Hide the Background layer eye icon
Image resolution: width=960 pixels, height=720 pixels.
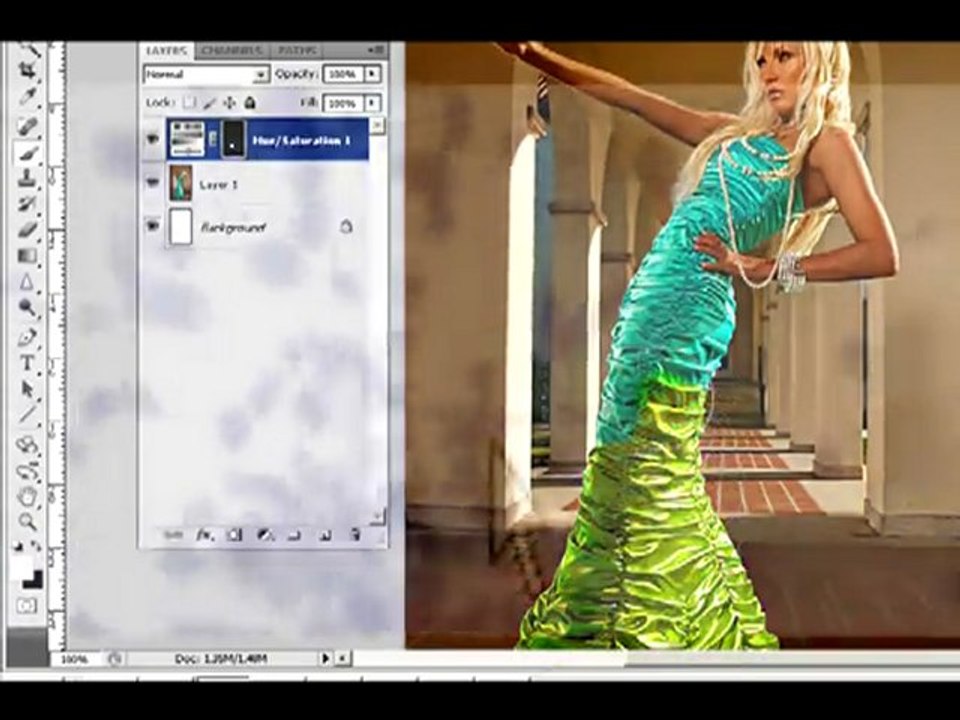(x=152, y=226)
